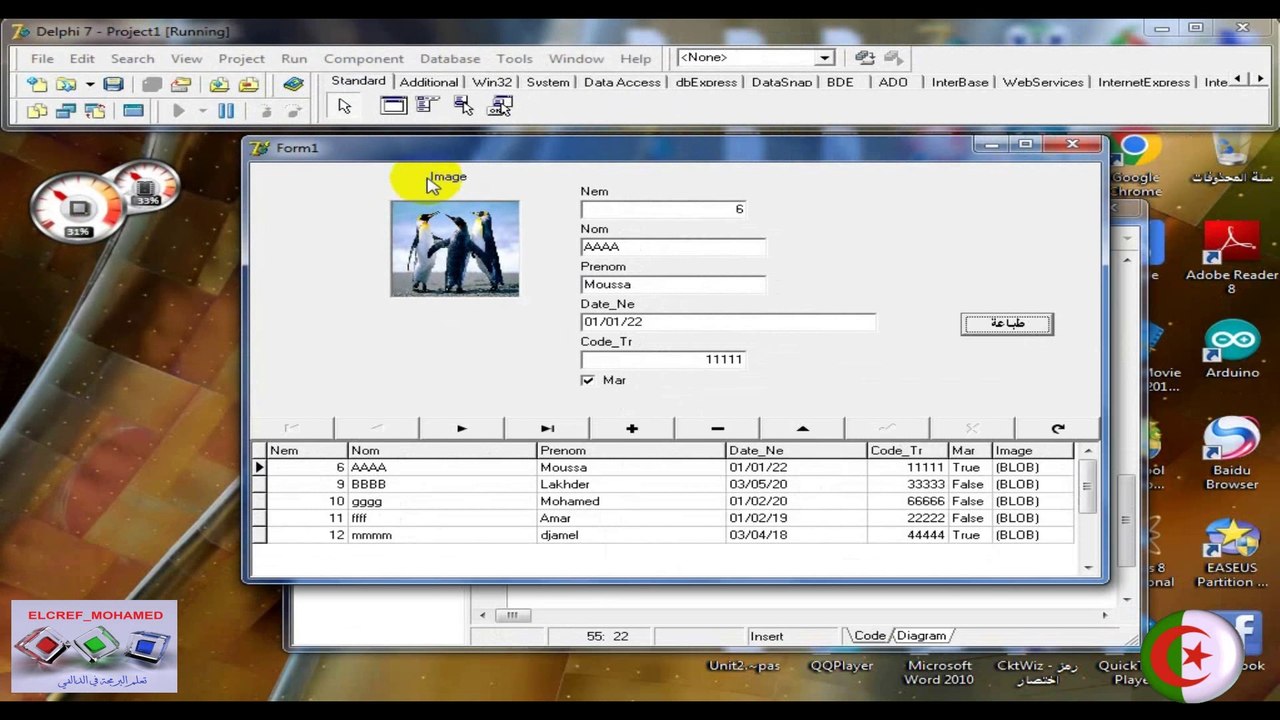Screen dimensions: 1280x720
Task: Go to next record in navigator
Action: pos(461,429)
